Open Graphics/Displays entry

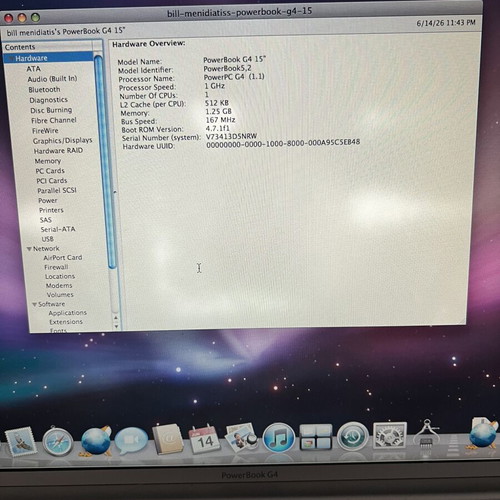point(62,141)
